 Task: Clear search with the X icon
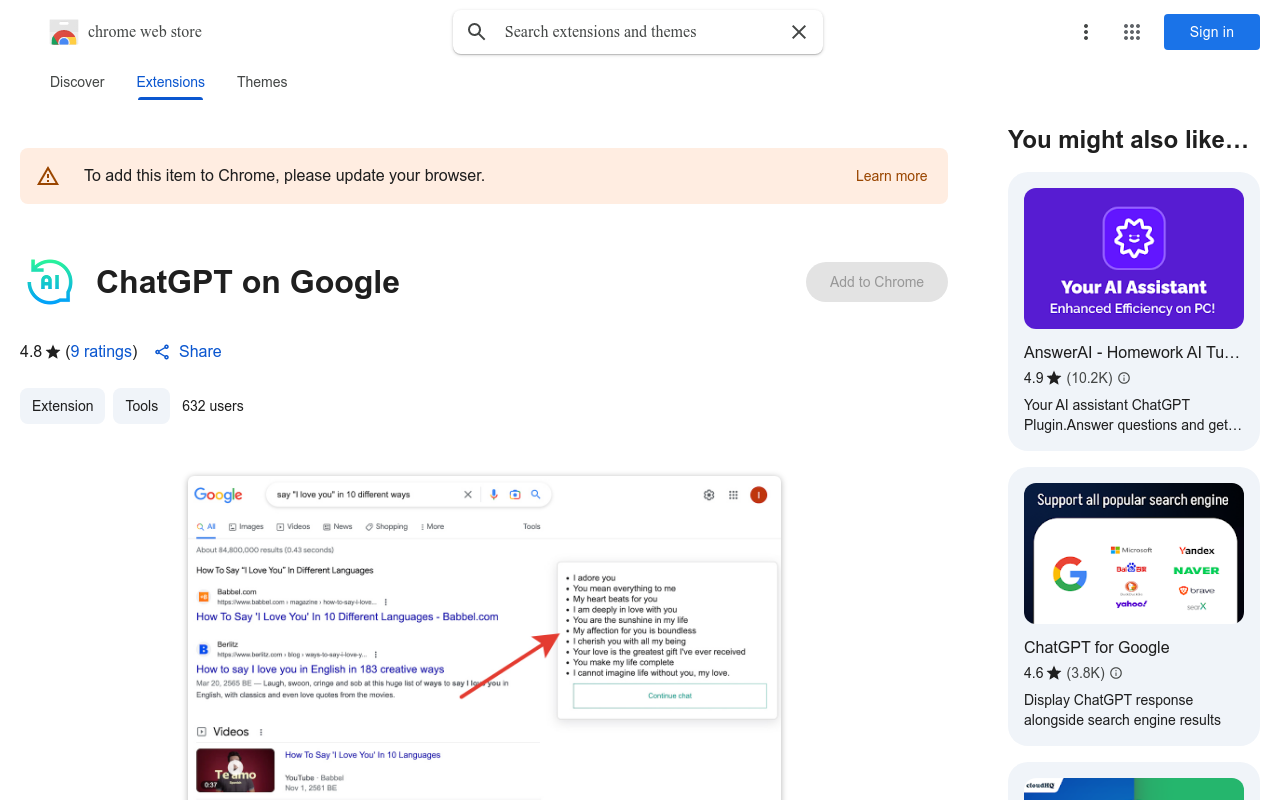click(x=799, y=32)
